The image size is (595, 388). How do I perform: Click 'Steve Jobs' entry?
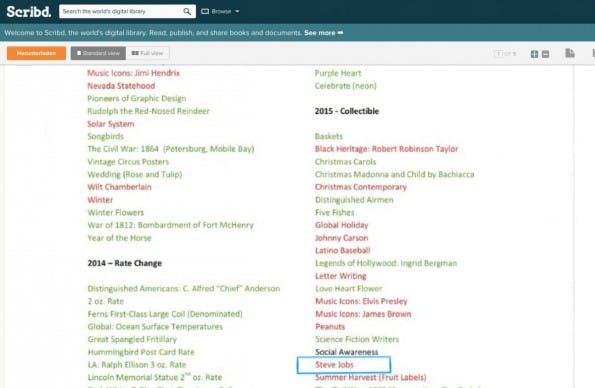(334, 365)
